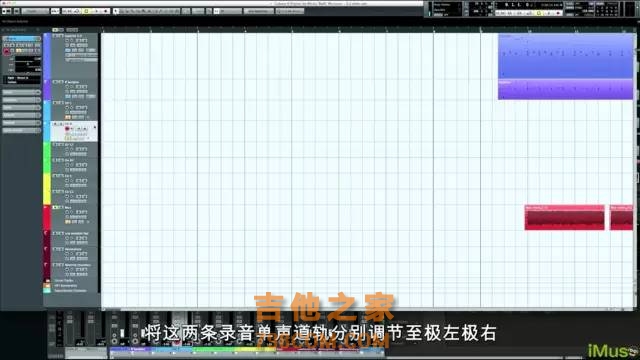The height and width of the screenshot is (360, 640).
Task: Toggle the yellow cycle button on the transport panel
Action: tap(539, 13)
